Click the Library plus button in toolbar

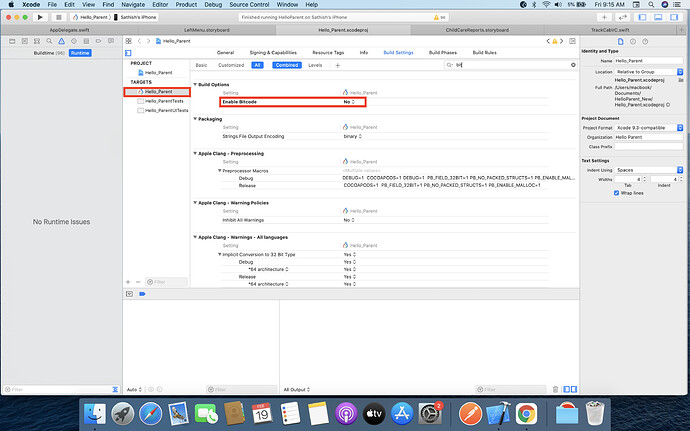click(x=604, y=17)
